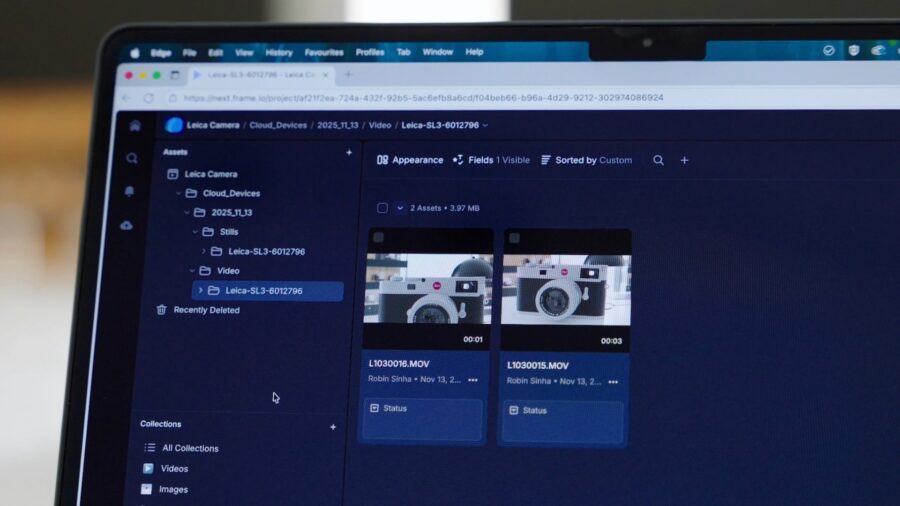Add a collection with Collections plus icon
The image size is (900, 506).
click(333, 427)
